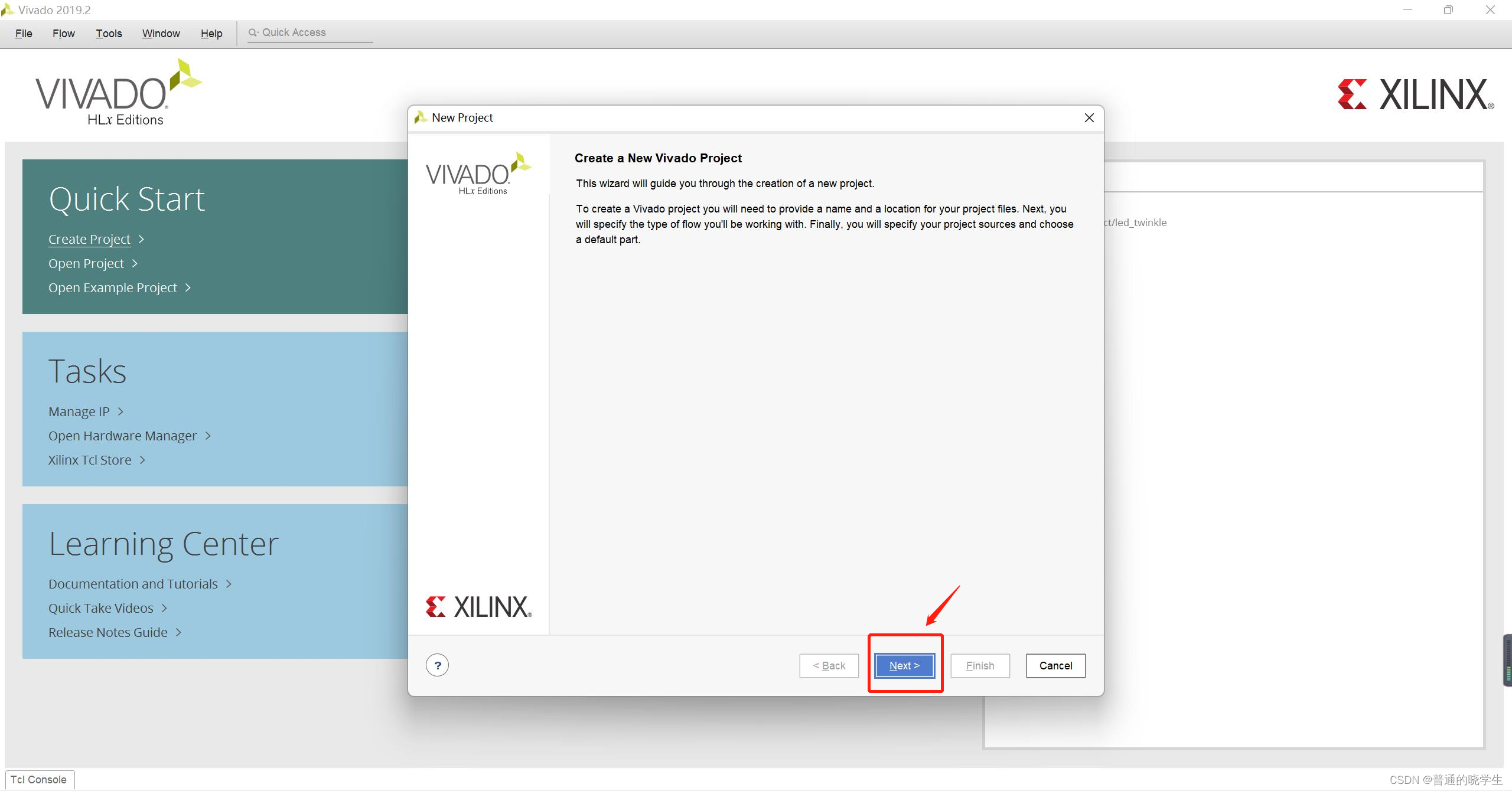Screen dimensions: 1512x791
Task: Click the Vivado flow menu icon
Action: click(62, 33)
